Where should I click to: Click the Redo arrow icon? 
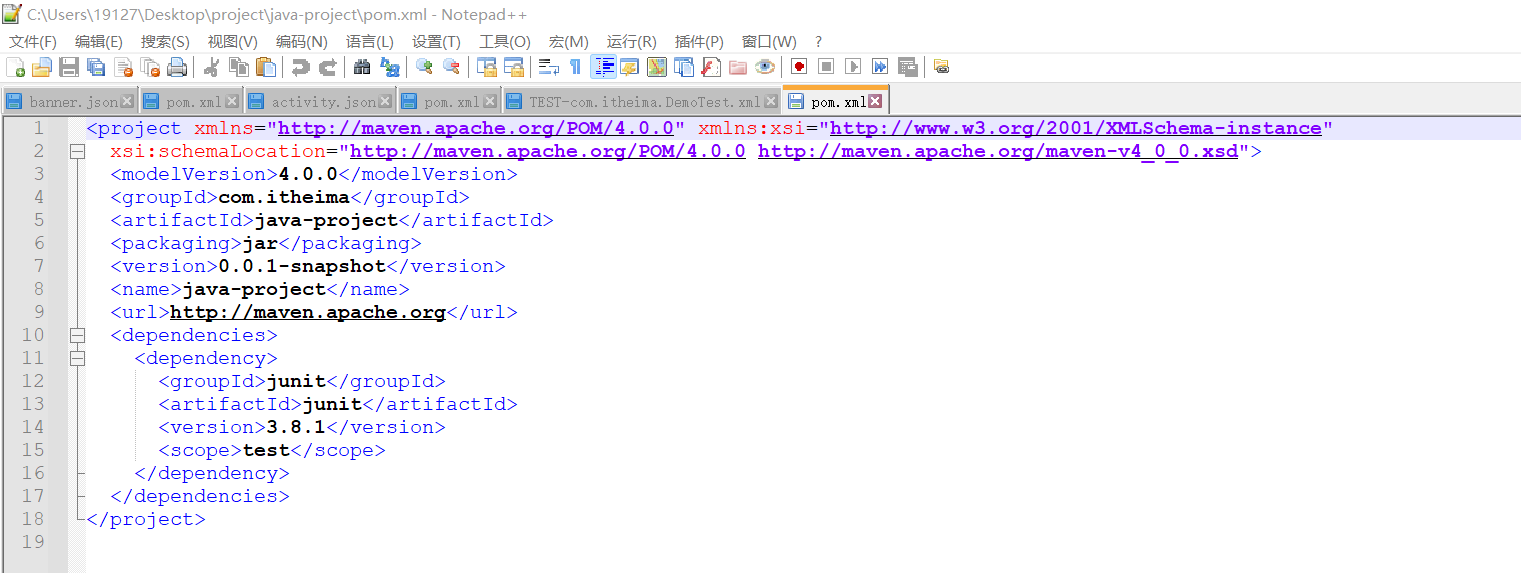(327, 67)
